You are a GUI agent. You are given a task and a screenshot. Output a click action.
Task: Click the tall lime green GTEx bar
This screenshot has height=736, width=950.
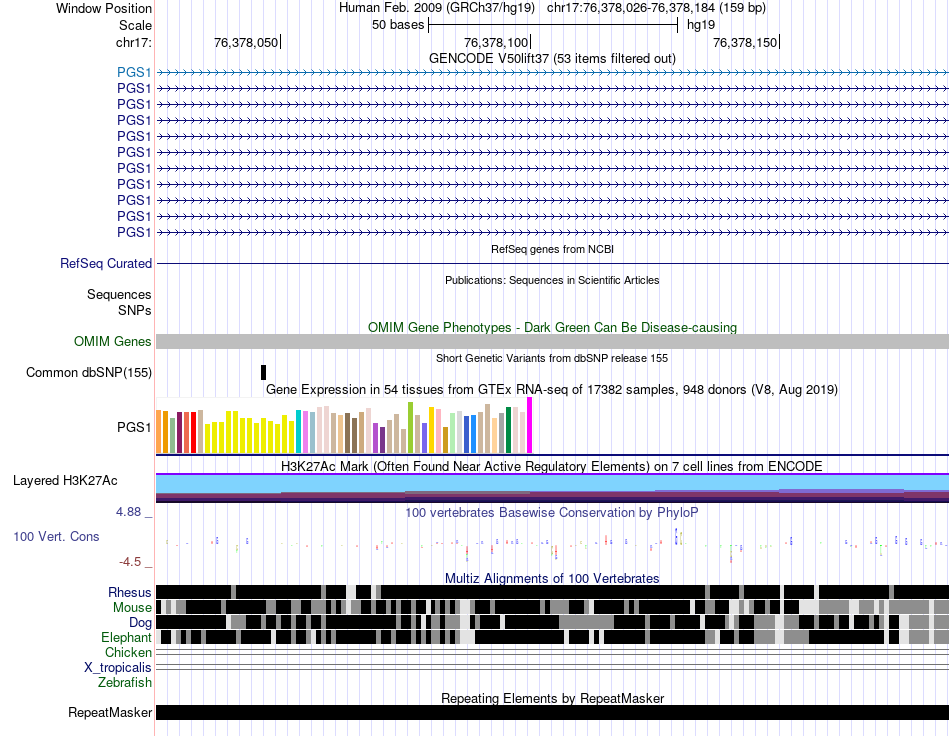point(410,428)
